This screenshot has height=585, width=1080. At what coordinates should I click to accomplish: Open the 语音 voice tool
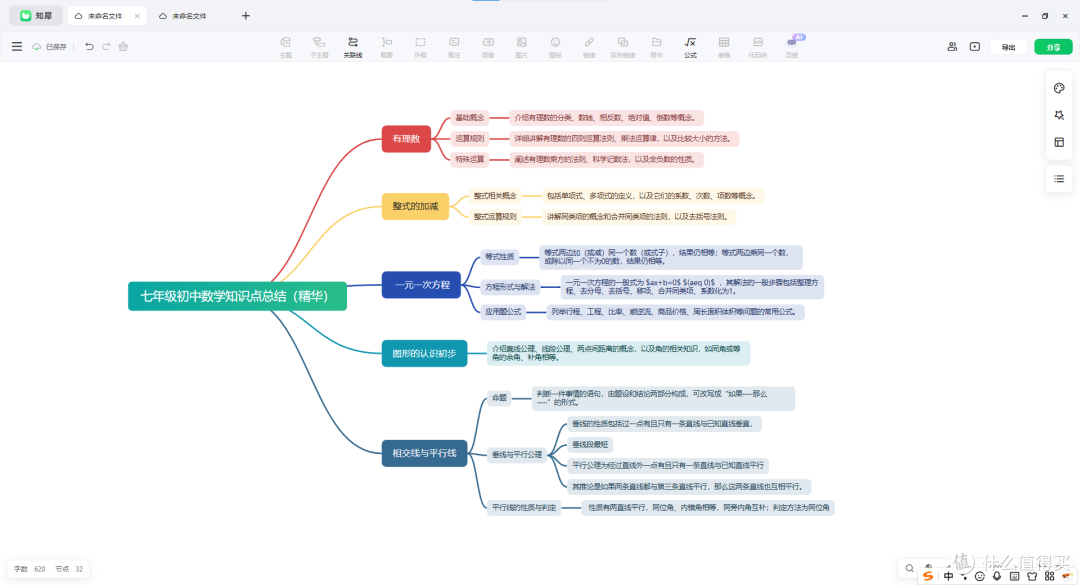(488, 47)
